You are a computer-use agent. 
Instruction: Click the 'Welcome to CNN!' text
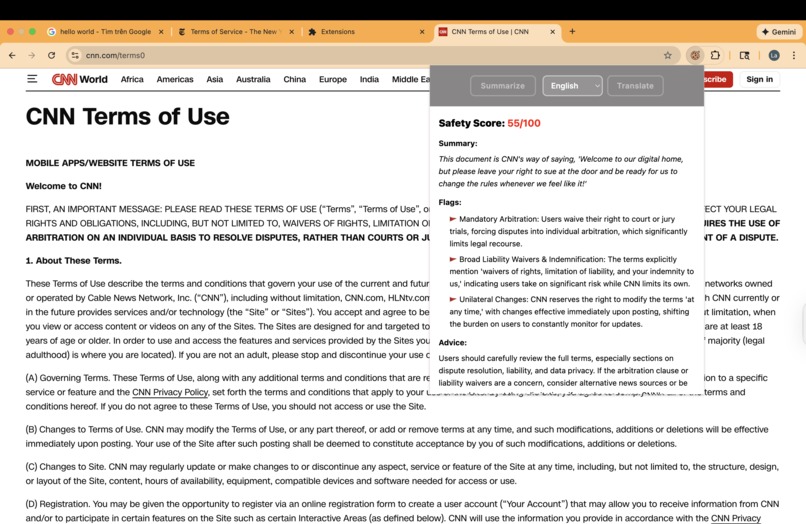(64, 186)
